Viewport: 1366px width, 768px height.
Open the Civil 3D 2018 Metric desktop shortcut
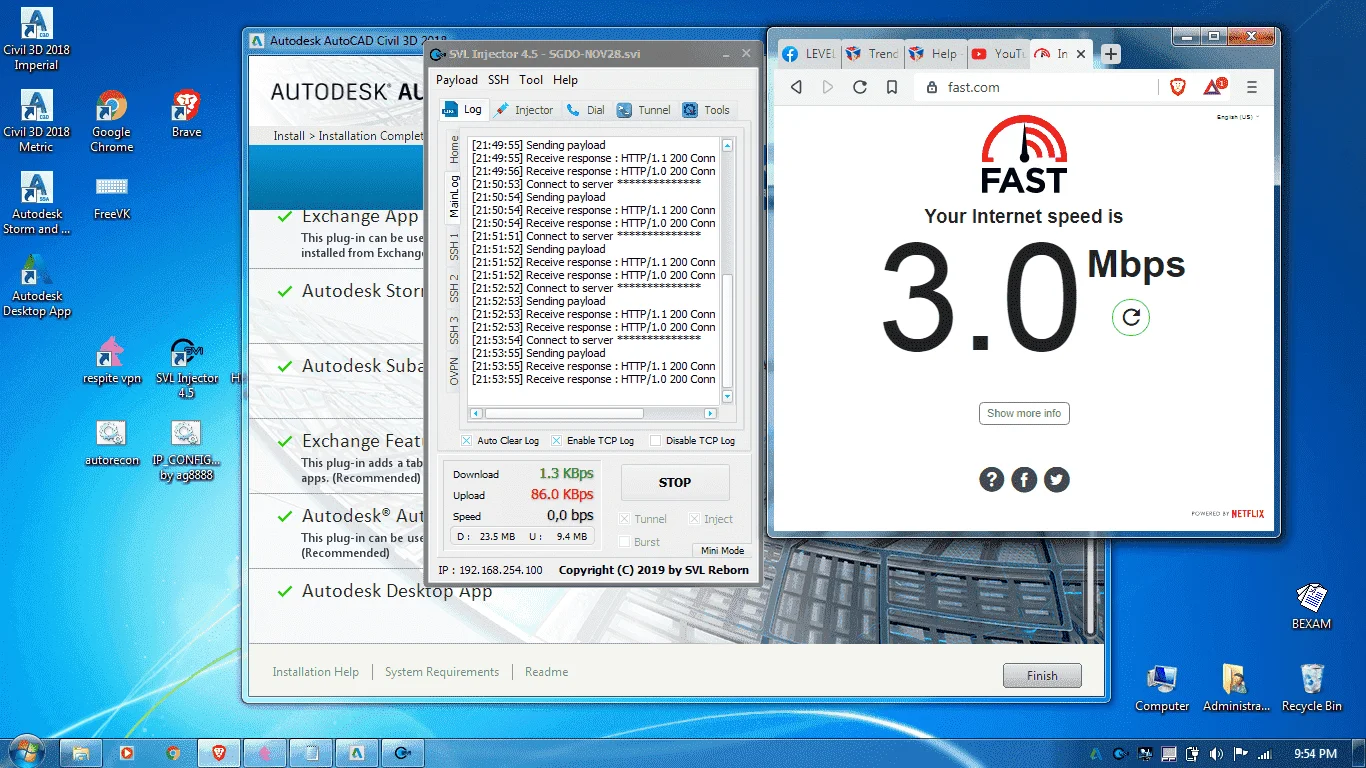(x=36, y=122)
